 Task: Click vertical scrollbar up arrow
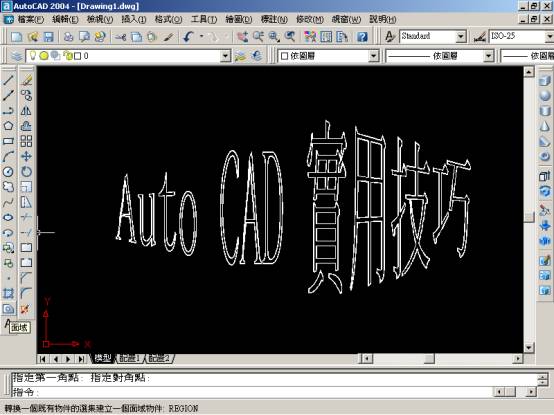pos(529,72)
